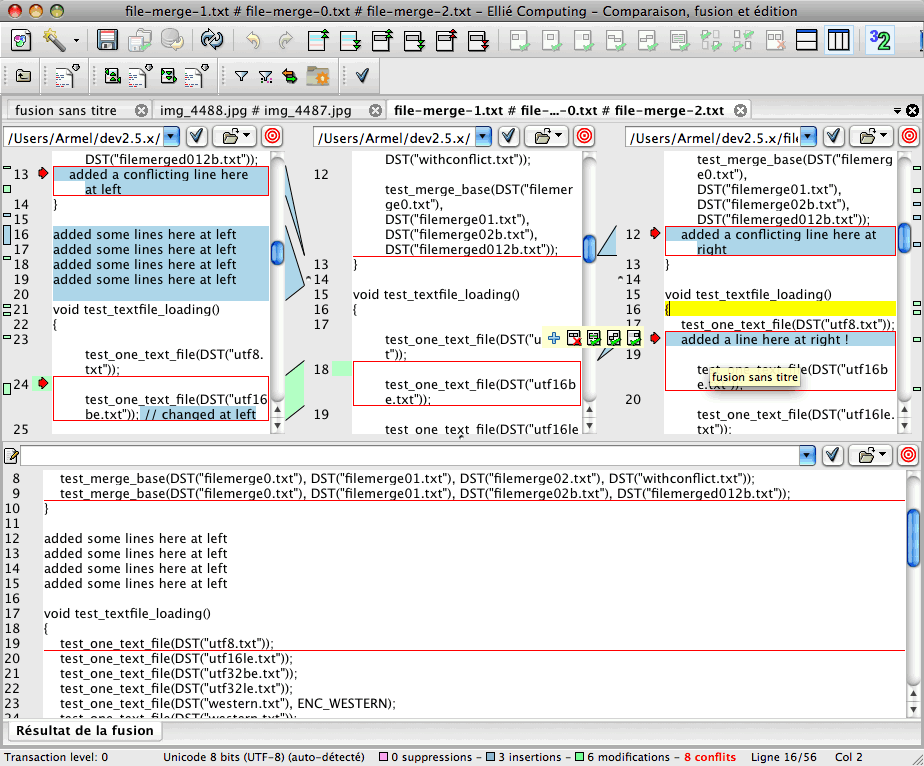924x766 pixels.
Task: Click the new comparison document icon
Action: pyautogui.click(x=21, y=41)
